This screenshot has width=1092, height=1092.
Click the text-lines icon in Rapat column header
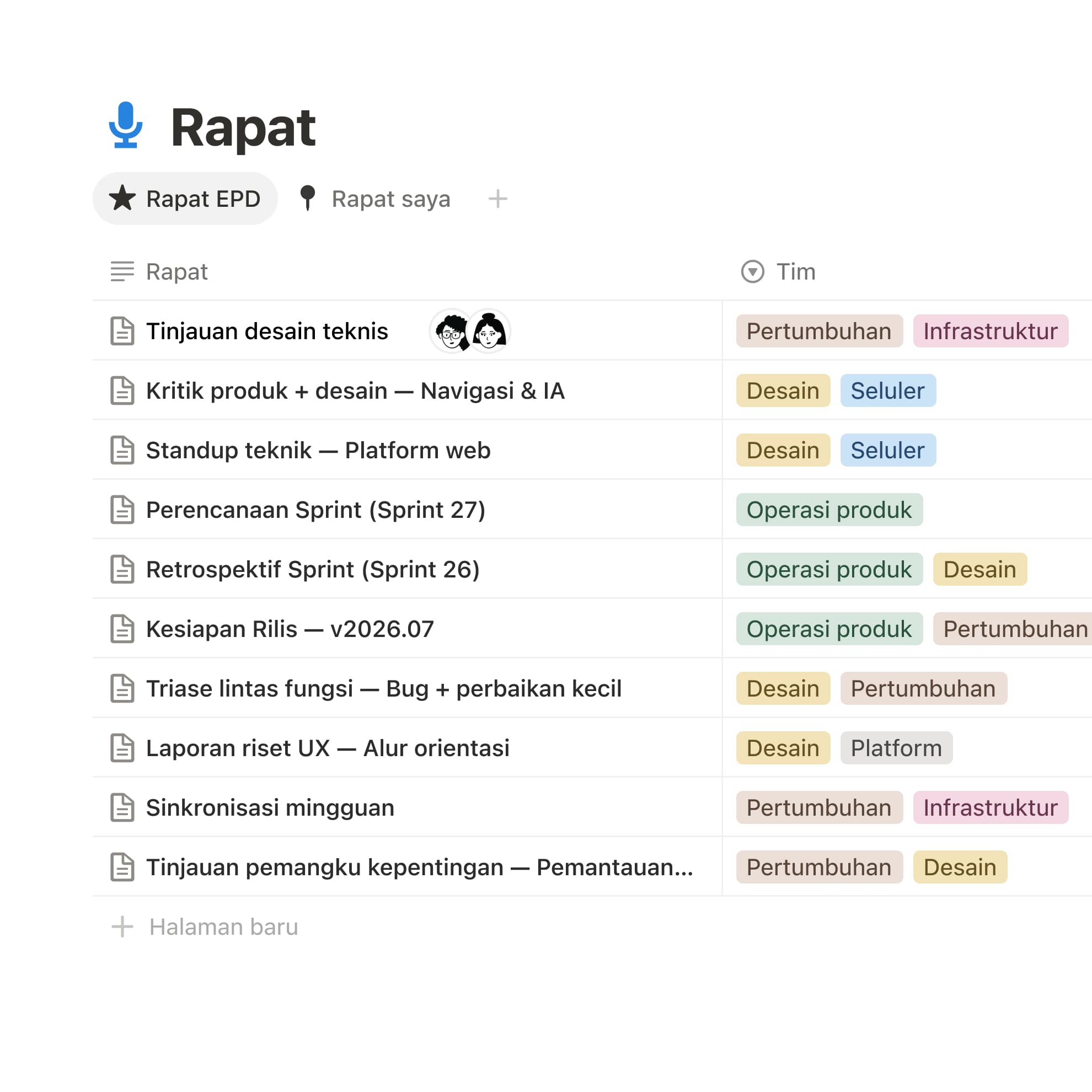[x=122, y=271]
